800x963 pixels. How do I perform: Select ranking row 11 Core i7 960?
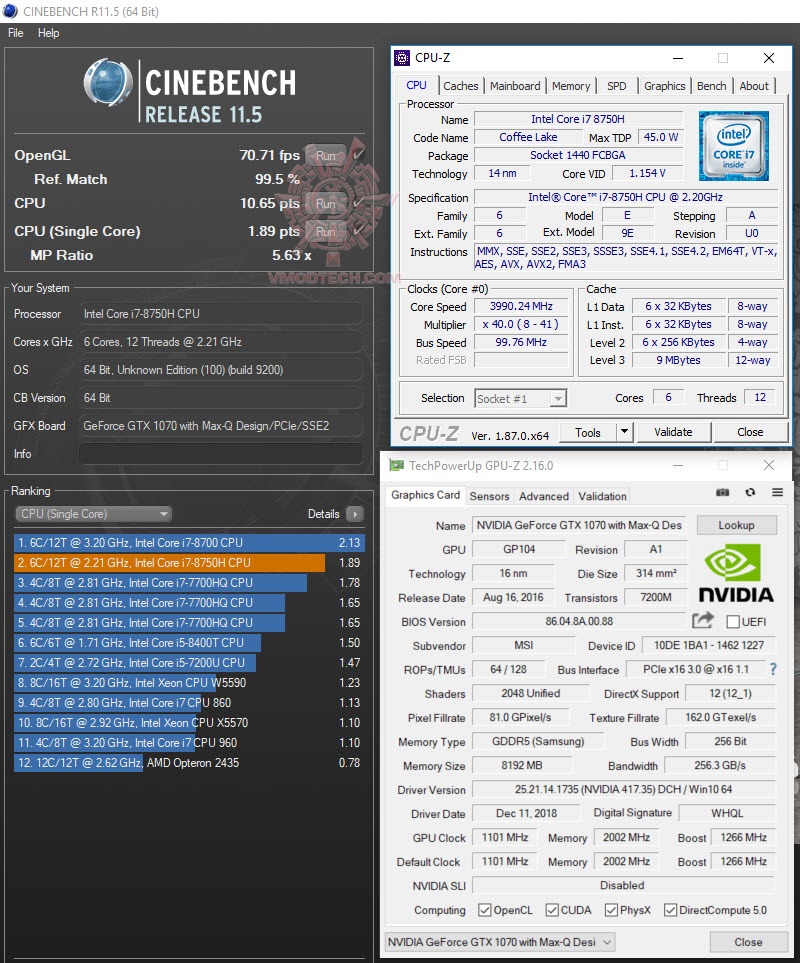(x=189, y=743)
